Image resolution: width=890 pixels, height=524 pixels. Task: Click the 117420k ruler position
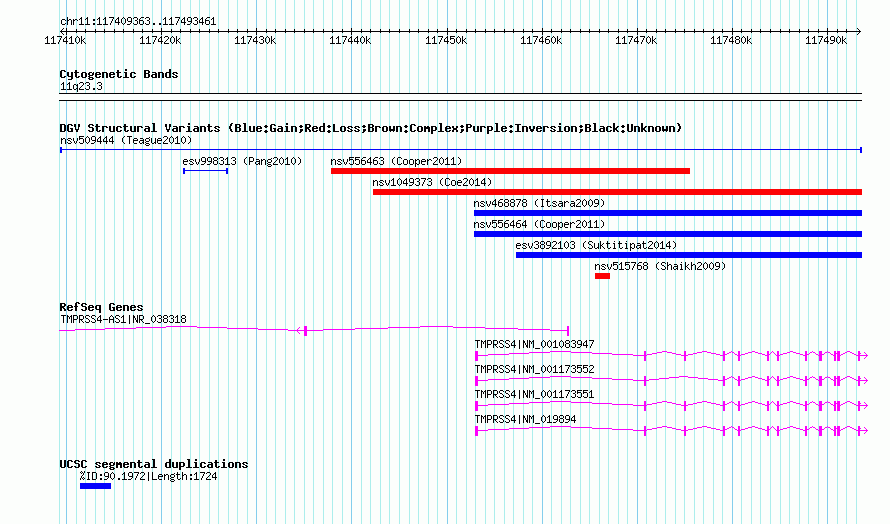click(x=160, y=40)
